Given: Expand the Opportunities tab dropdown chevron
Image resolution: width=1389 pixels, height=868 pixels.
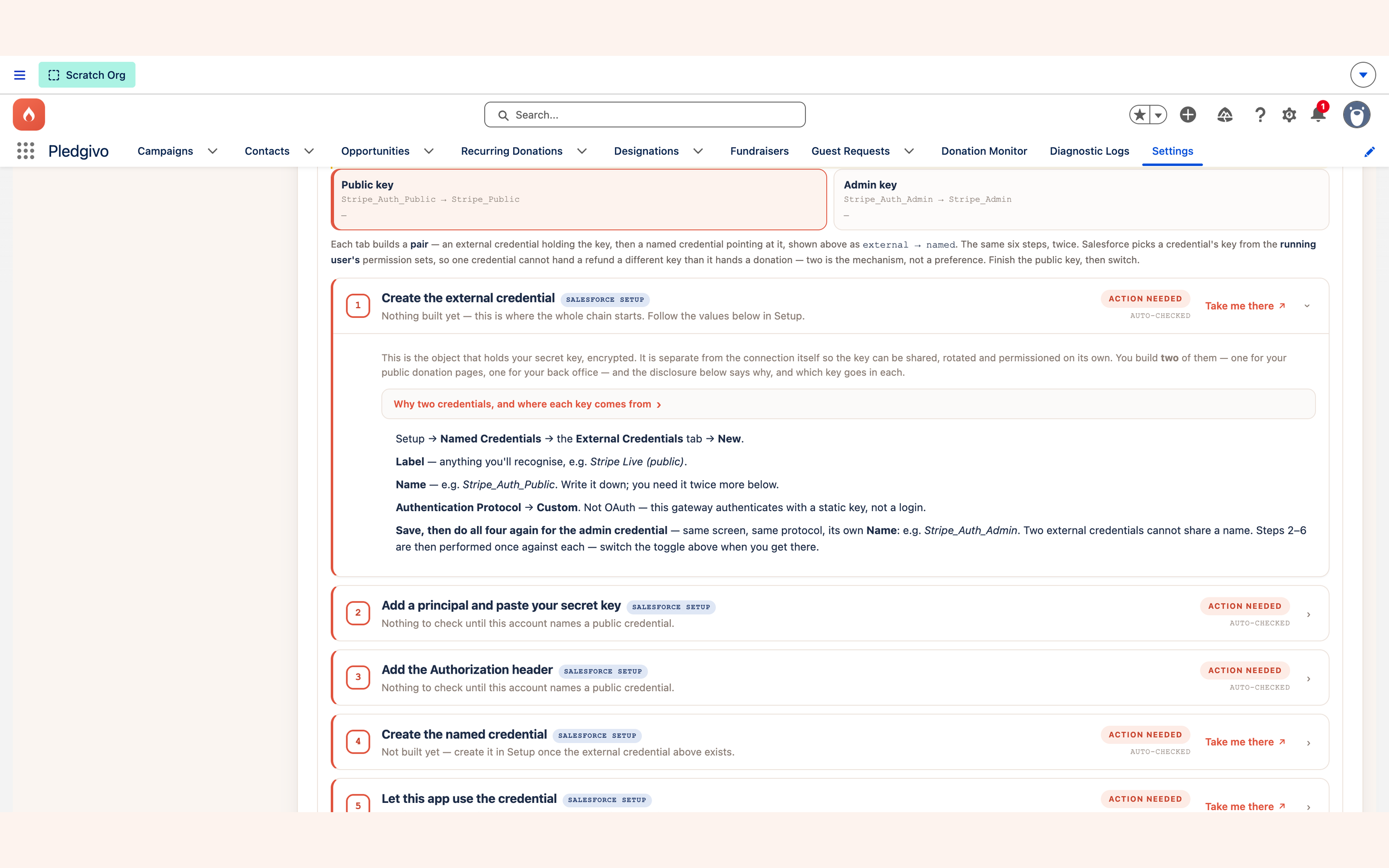Looking at the screenshot, I should pyautogui.click(x=429, y=151).
